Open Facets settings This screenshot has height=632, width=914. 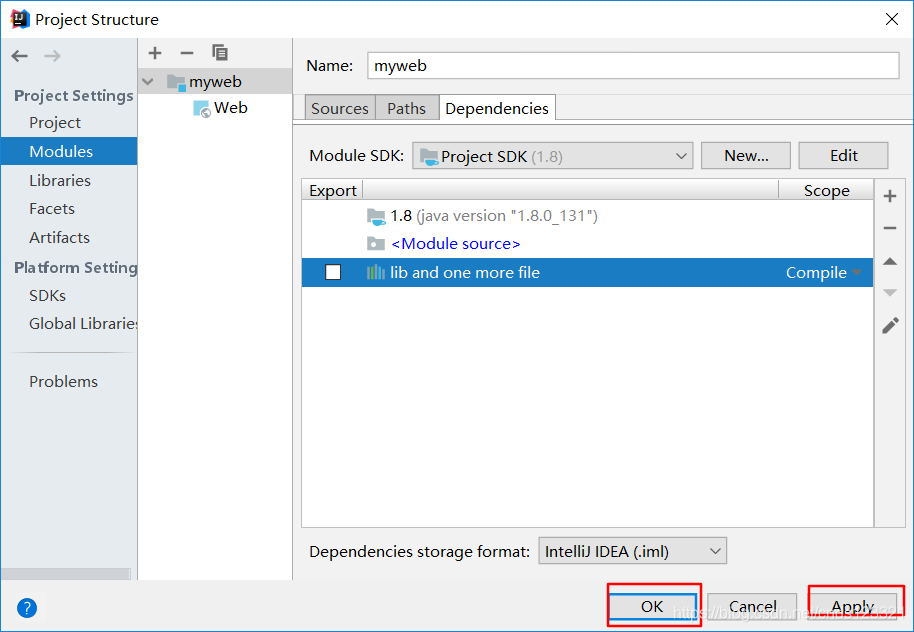[x=52, y=209]
